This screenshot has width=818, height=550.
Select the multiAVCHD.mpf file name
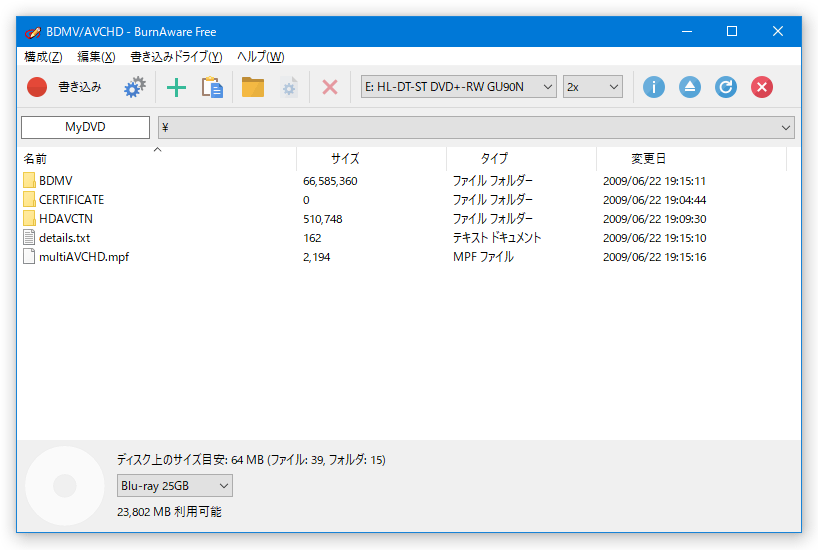click(84, 256)
